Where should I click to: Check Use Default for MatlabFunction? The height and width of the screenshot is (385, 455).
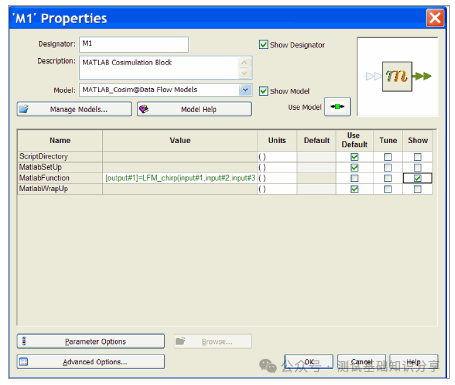click(354, 178)
